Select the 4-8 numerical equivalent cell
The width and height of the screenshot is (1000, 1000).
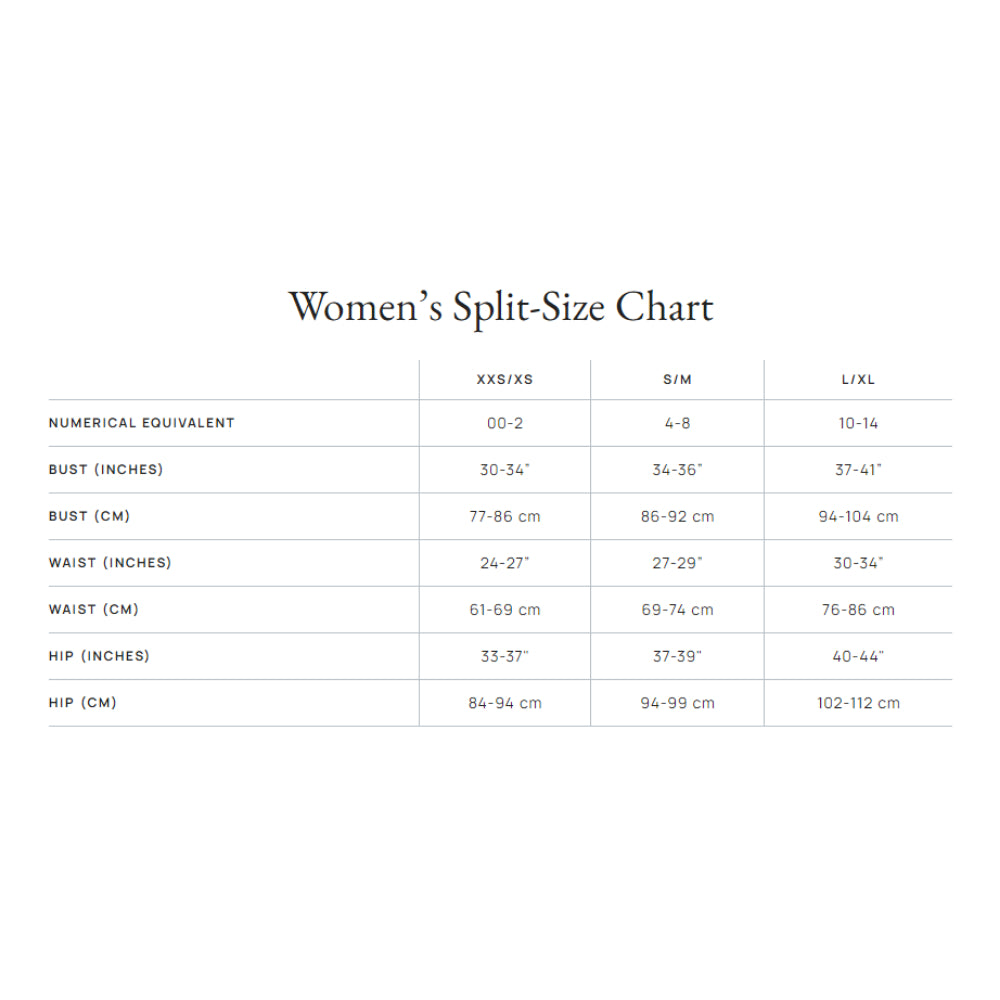pyautogui.click(x=677, y=423)
